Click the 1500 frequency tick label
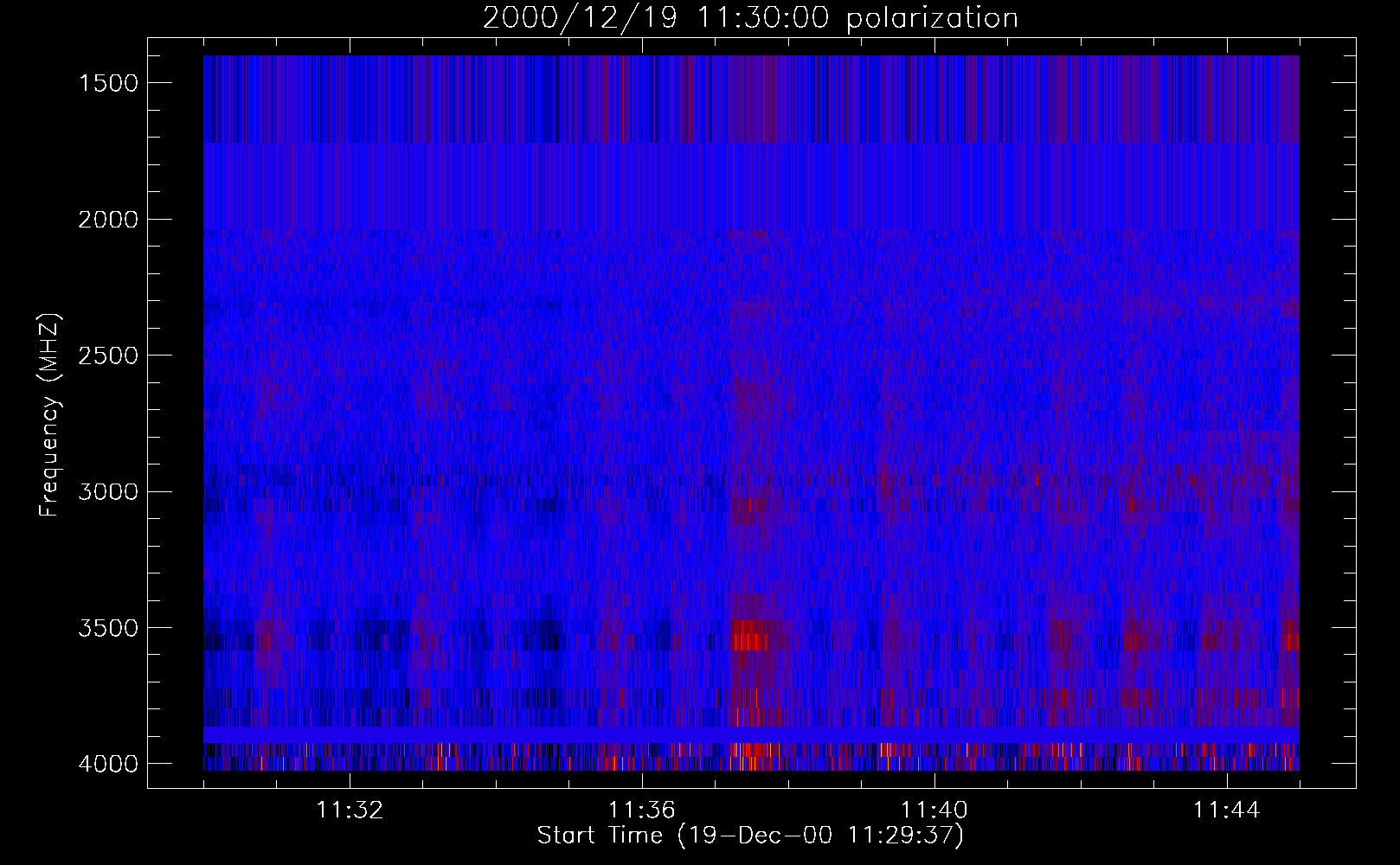Screen dimensions: 1400x865 click(x=108, y=83)
